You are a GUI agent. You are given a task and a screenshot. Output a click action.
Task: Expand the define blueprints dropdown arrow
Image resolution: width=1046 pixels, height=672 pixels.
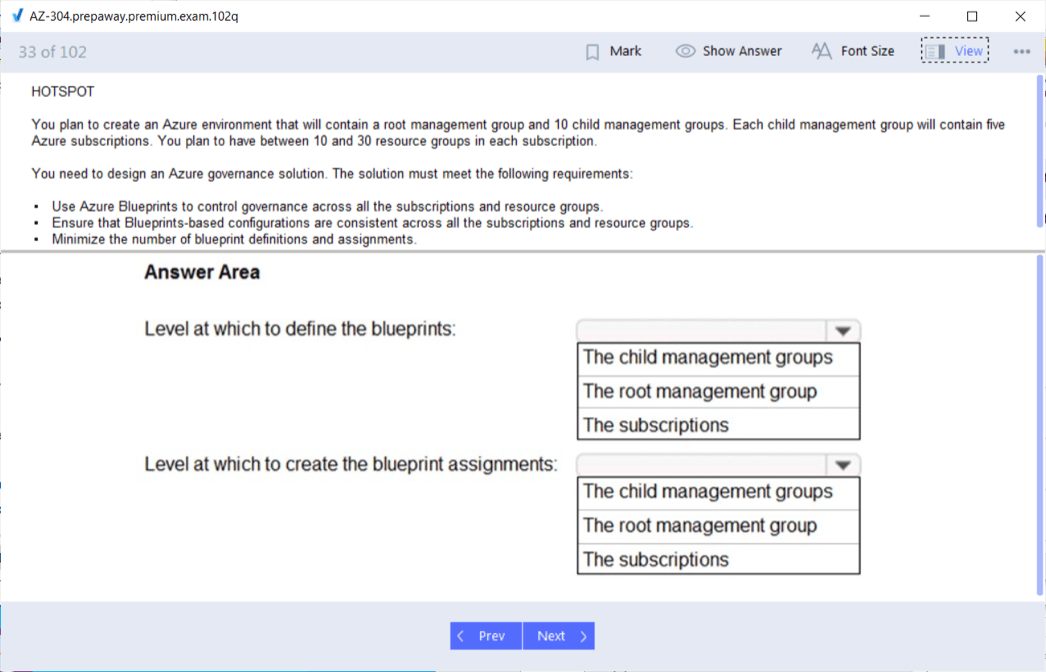(x=843, y=331)
